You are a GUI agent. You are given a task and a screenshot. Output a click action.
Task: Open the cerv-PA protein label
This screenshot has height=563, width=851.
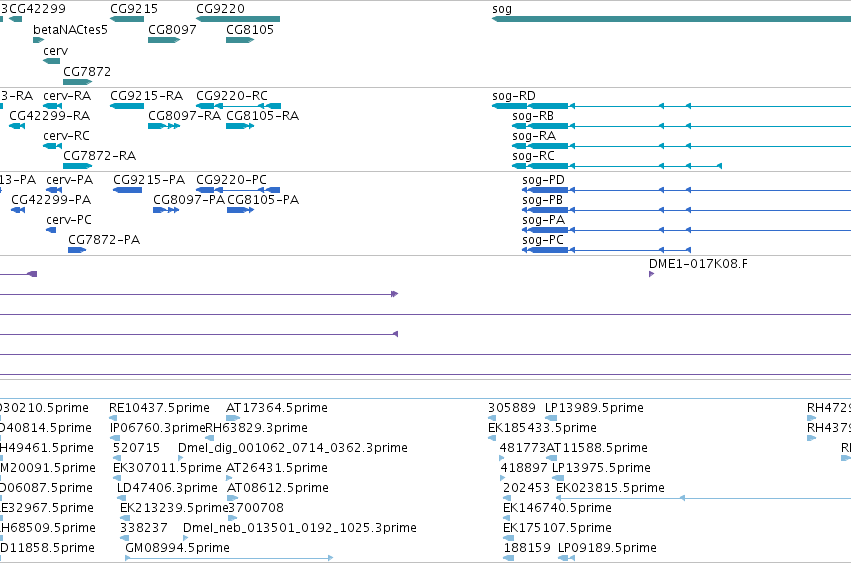click(x=69, y=180)
